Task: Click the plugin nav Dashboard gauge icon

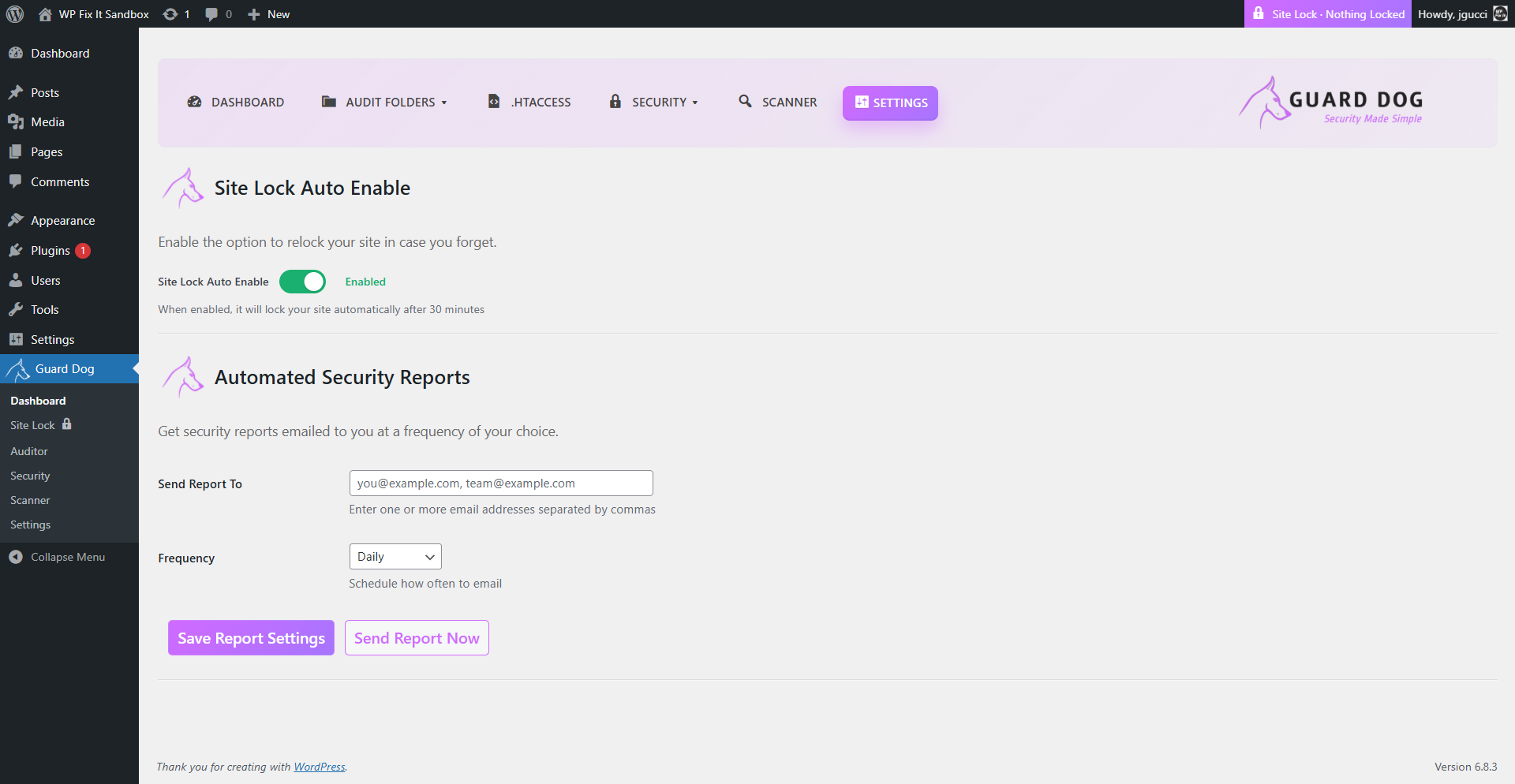Action: [x=194, y=102]
